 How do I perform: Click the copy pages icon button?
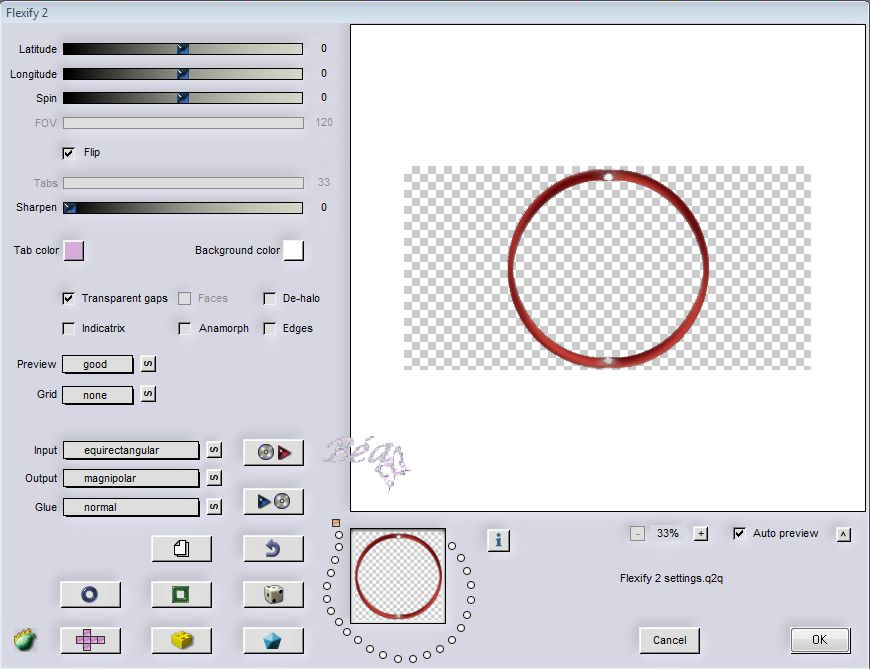[181, 548]
